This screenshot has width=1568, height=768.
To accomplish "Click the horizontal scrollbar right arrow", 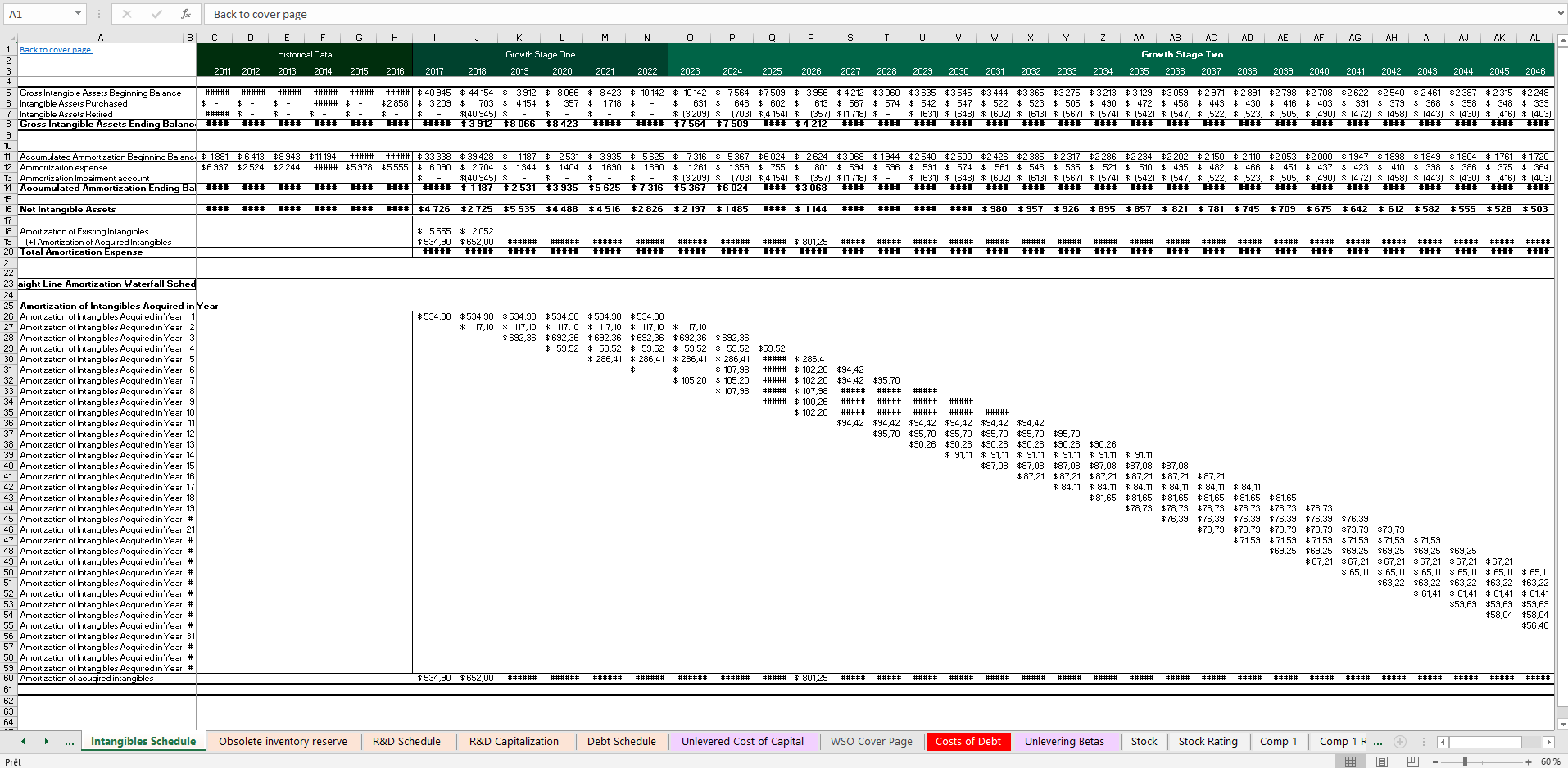I will pyautogui.click(x=1548, y=742).
